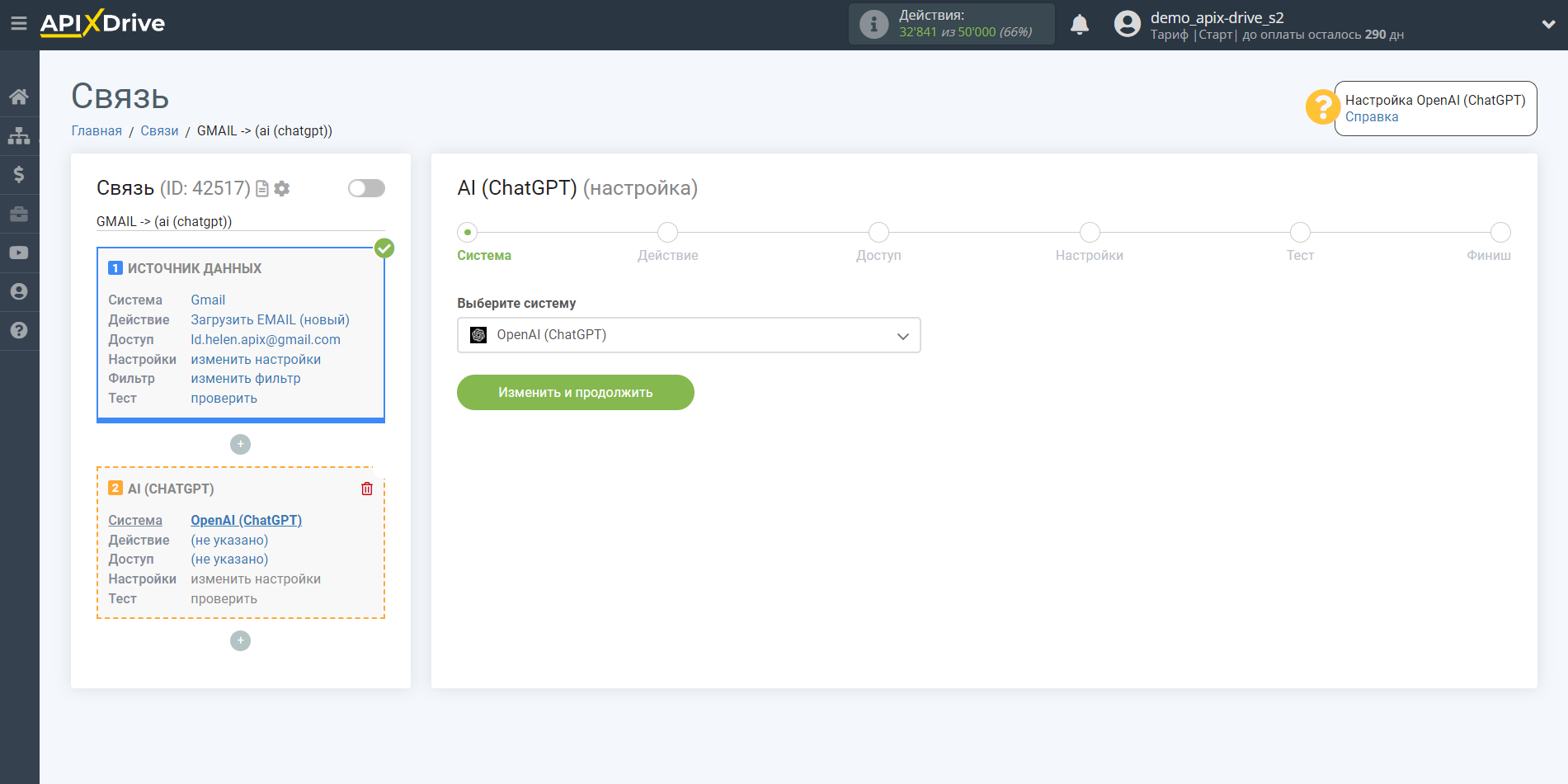Click data source изменить настройки link
1568x784 pixels.
256,360
